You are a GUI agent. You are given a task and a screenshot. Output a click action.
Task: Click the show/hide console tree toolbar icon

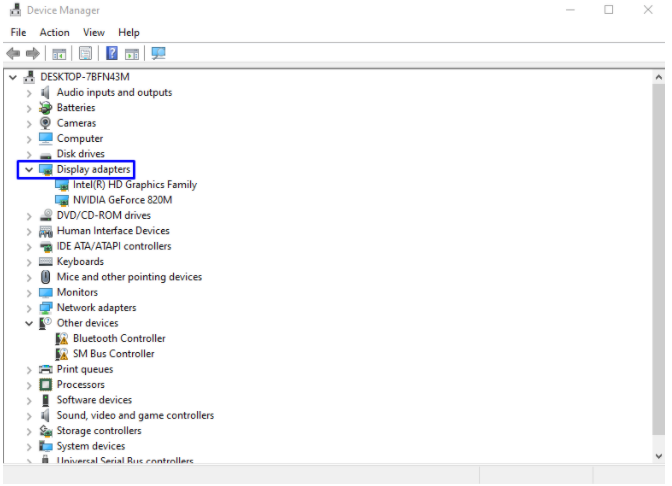click(59, 54)
